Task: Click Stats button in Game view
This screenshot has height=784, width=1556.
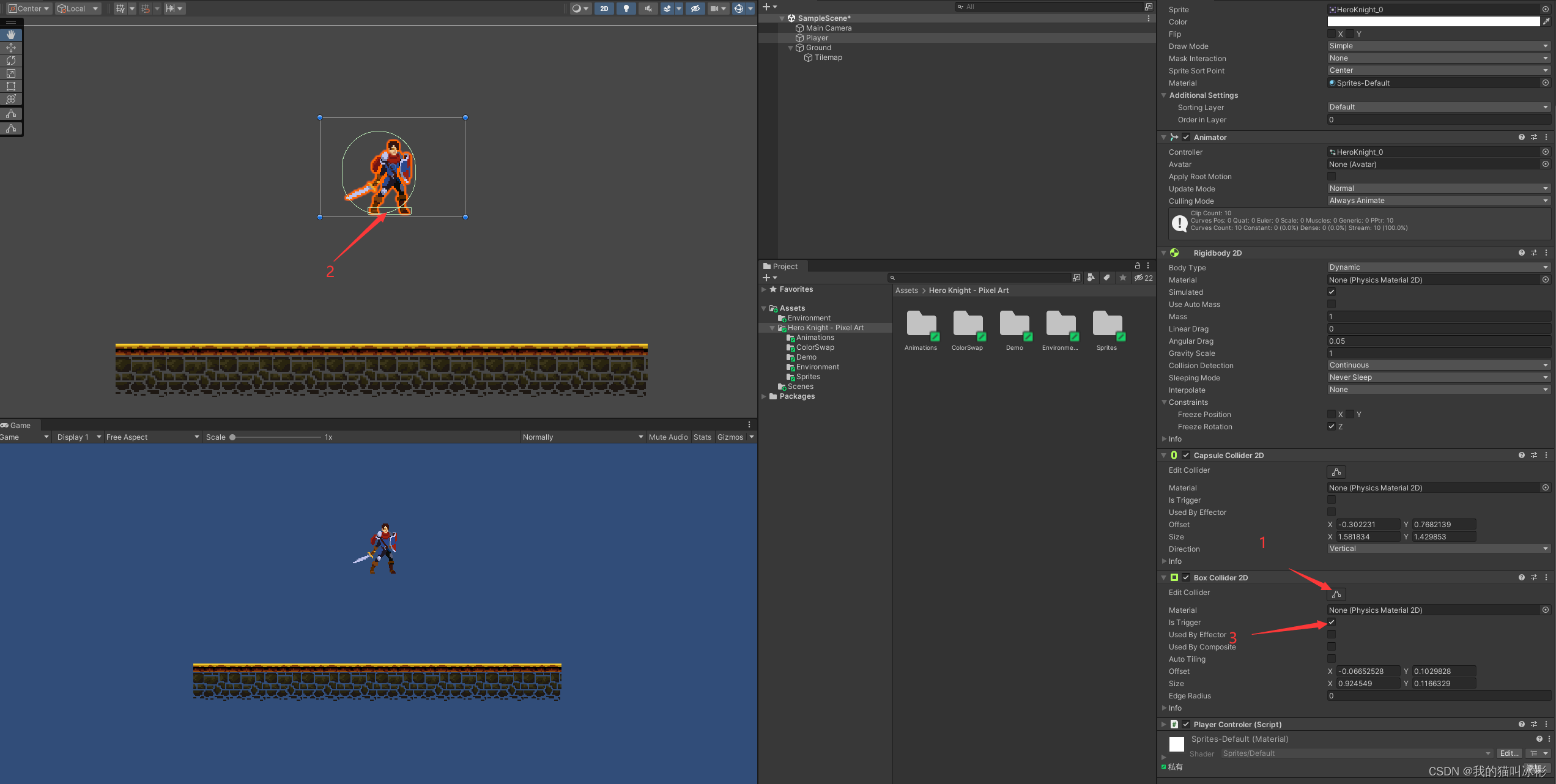Action: coord(702,437)
